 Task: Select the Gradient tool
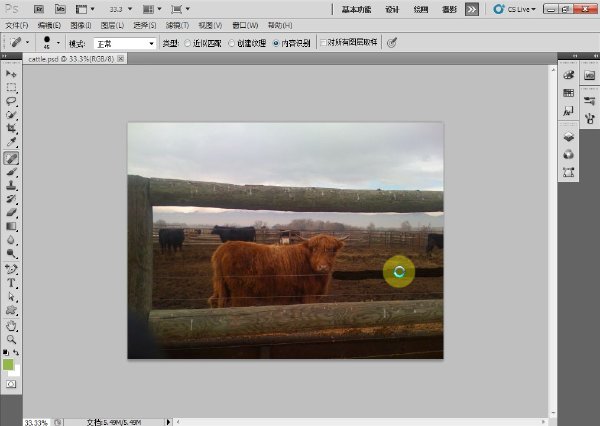tap(11, 226)
